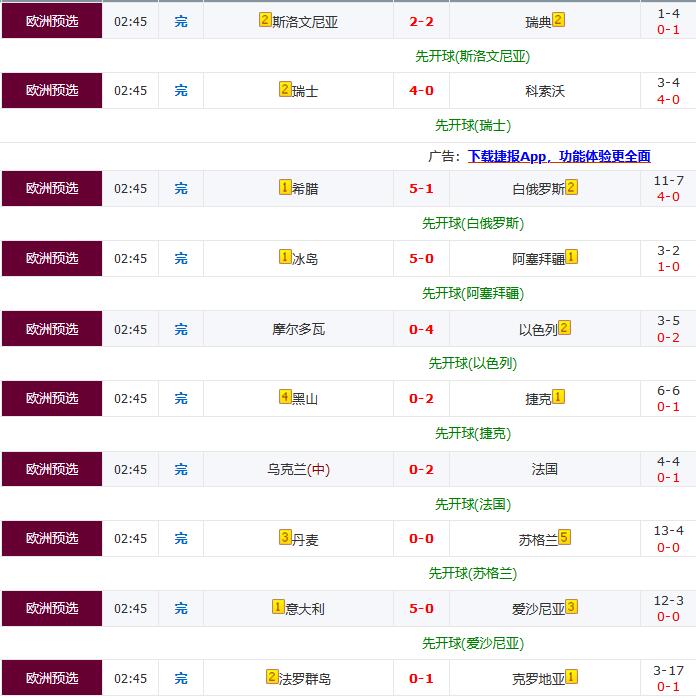696x698 pixels.
Task: Open the 下载捷报App advertisement link
Action: point(559,156)
